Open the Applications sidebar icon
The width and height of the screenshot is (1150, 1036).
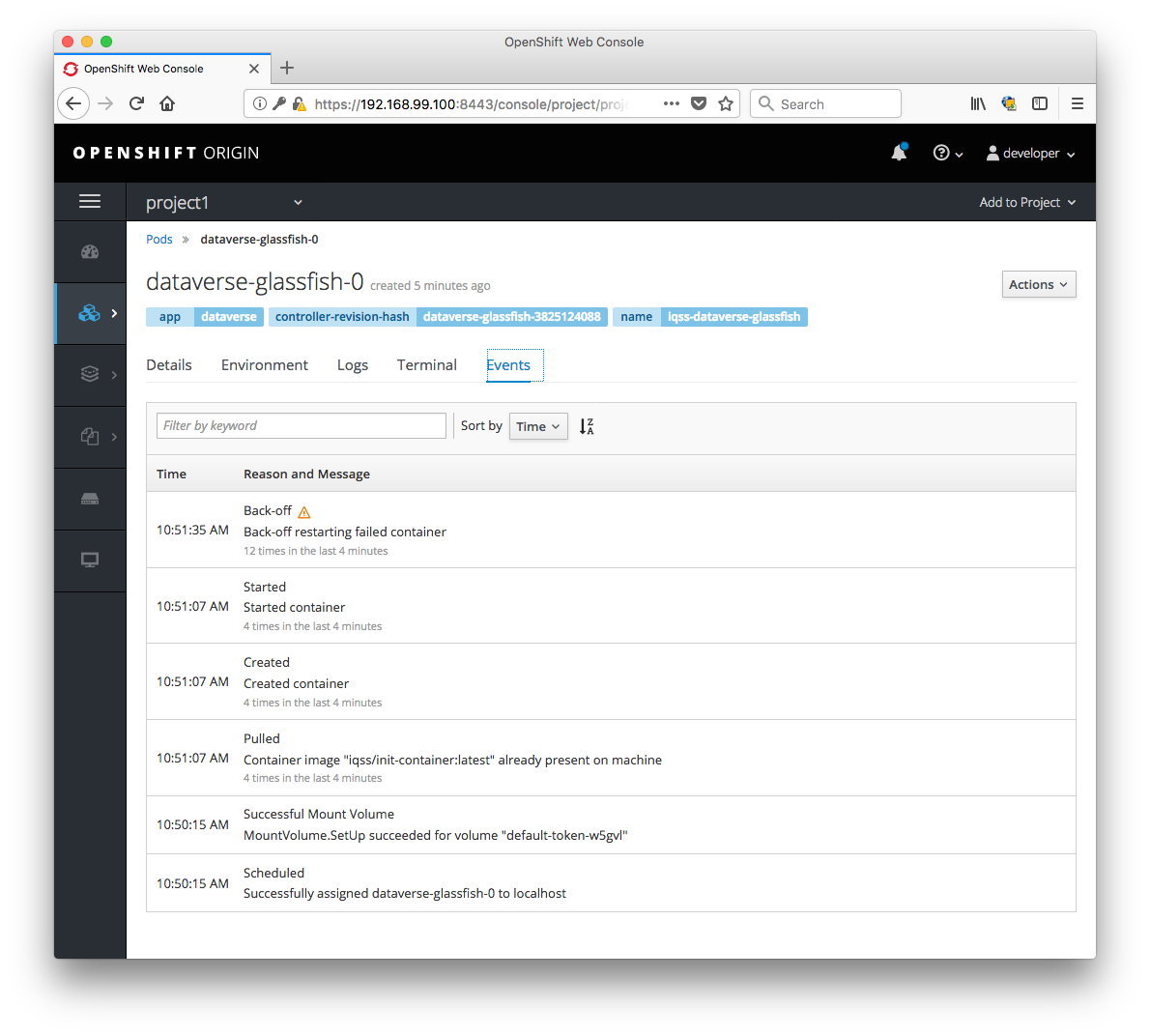89,313
